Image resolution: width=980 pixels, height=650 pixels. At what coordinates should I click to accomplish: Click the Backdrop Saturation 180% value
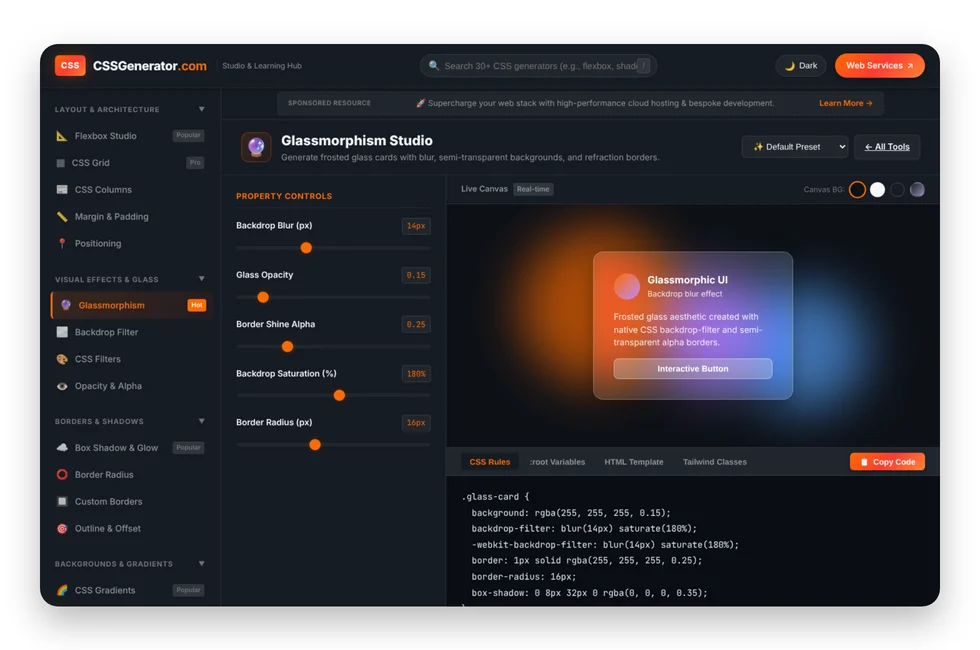[416, 374]
